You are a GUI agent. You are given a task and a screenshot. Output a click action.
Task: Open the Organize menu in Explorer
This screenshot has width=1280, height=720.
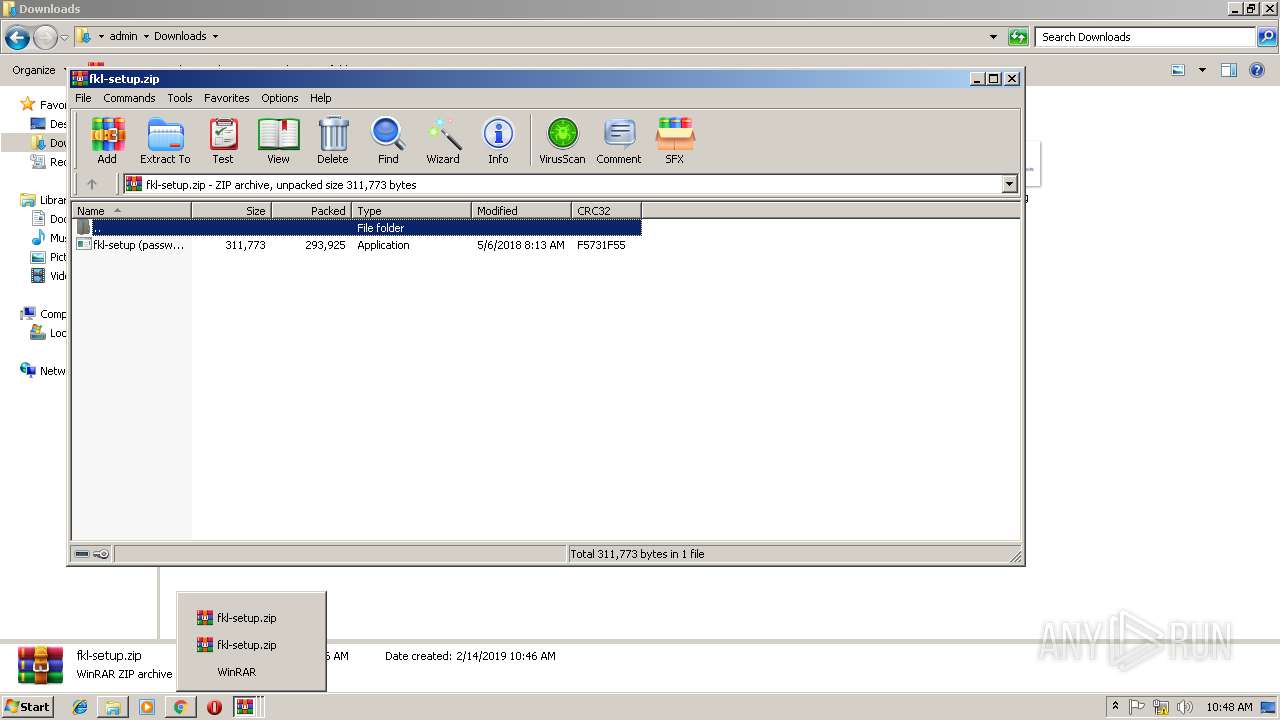pos(38,70)
